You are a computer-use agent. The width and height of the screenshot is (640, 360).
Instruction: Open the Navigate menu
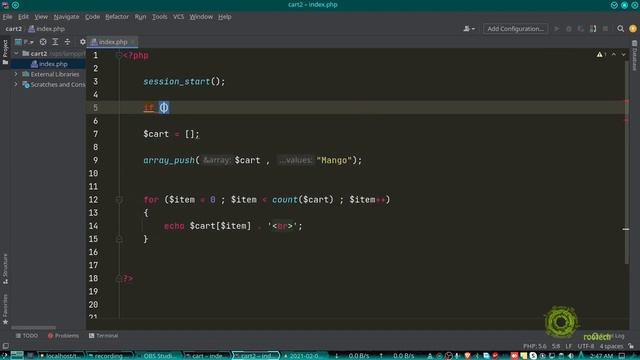pyautogui.click(x=66, y=17)
